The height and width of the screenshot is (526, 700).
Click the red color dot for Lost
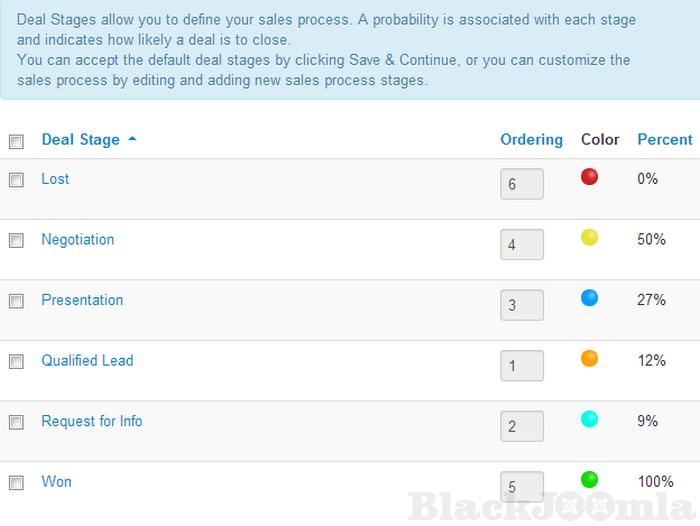pyautogui.click(x=589, y=177)
